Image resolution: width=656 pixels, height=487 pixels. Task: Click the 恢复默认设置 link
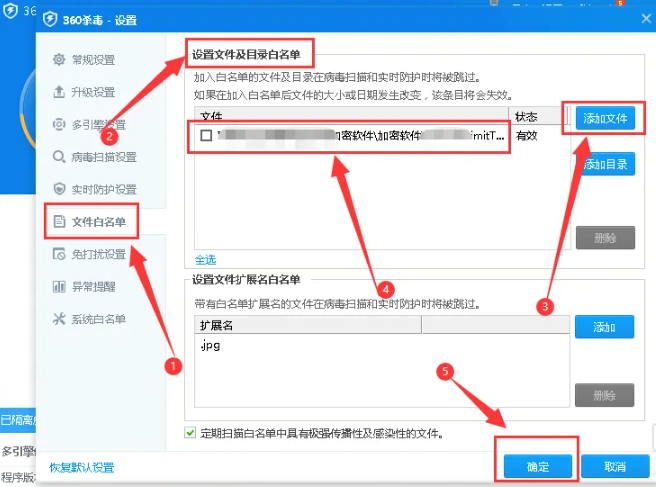point(82,467)
